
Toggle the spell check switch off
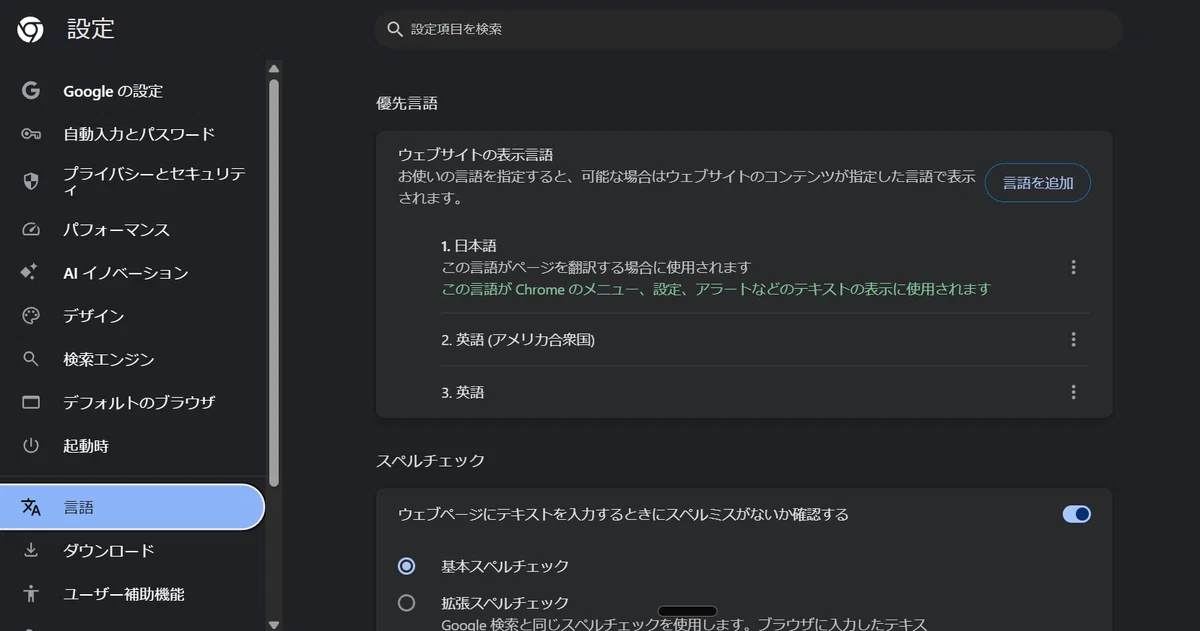click(1076, 514)
